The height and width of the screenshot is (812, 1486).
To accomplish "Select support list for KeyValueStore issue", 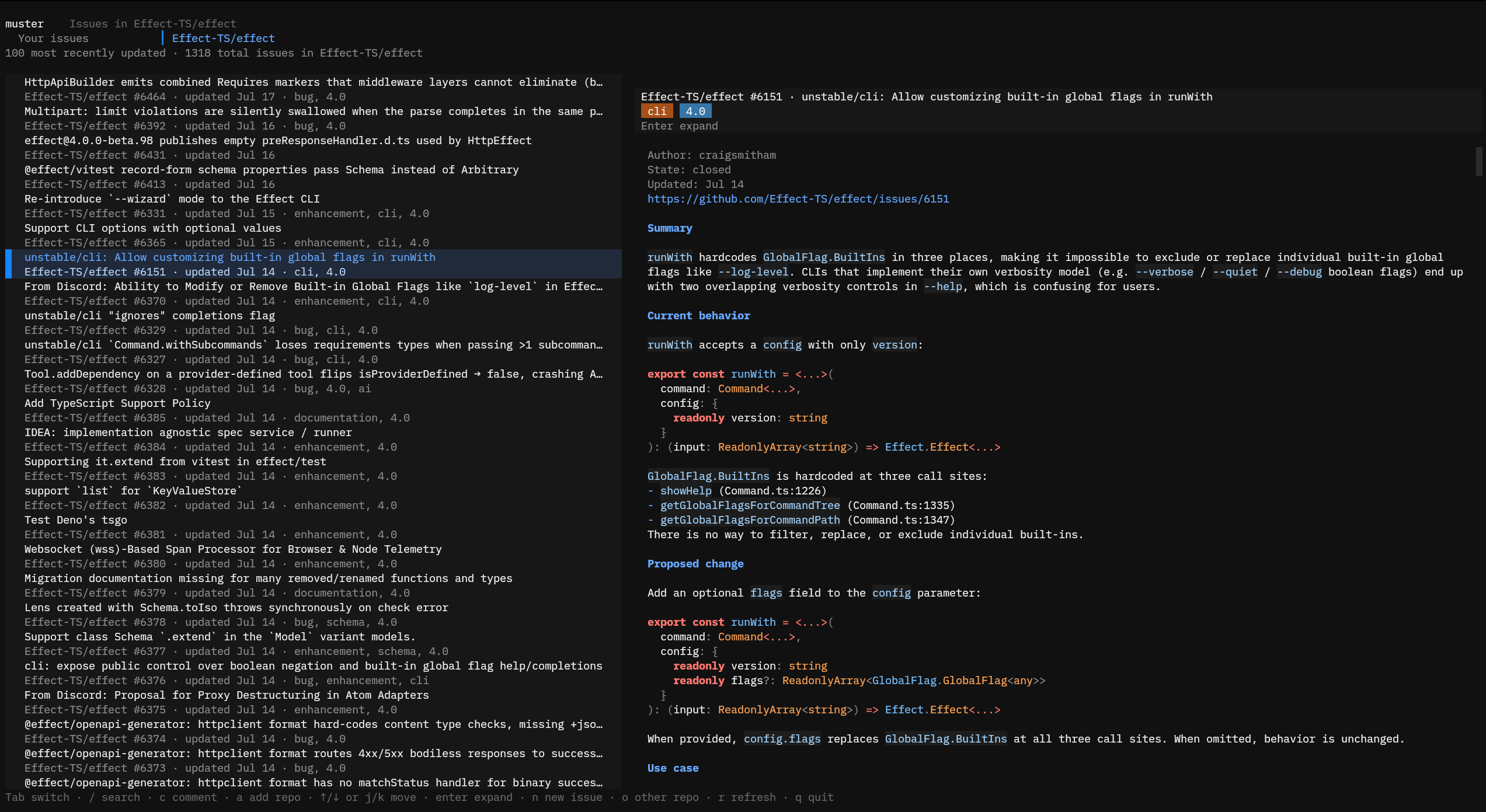I will [314, 498].
